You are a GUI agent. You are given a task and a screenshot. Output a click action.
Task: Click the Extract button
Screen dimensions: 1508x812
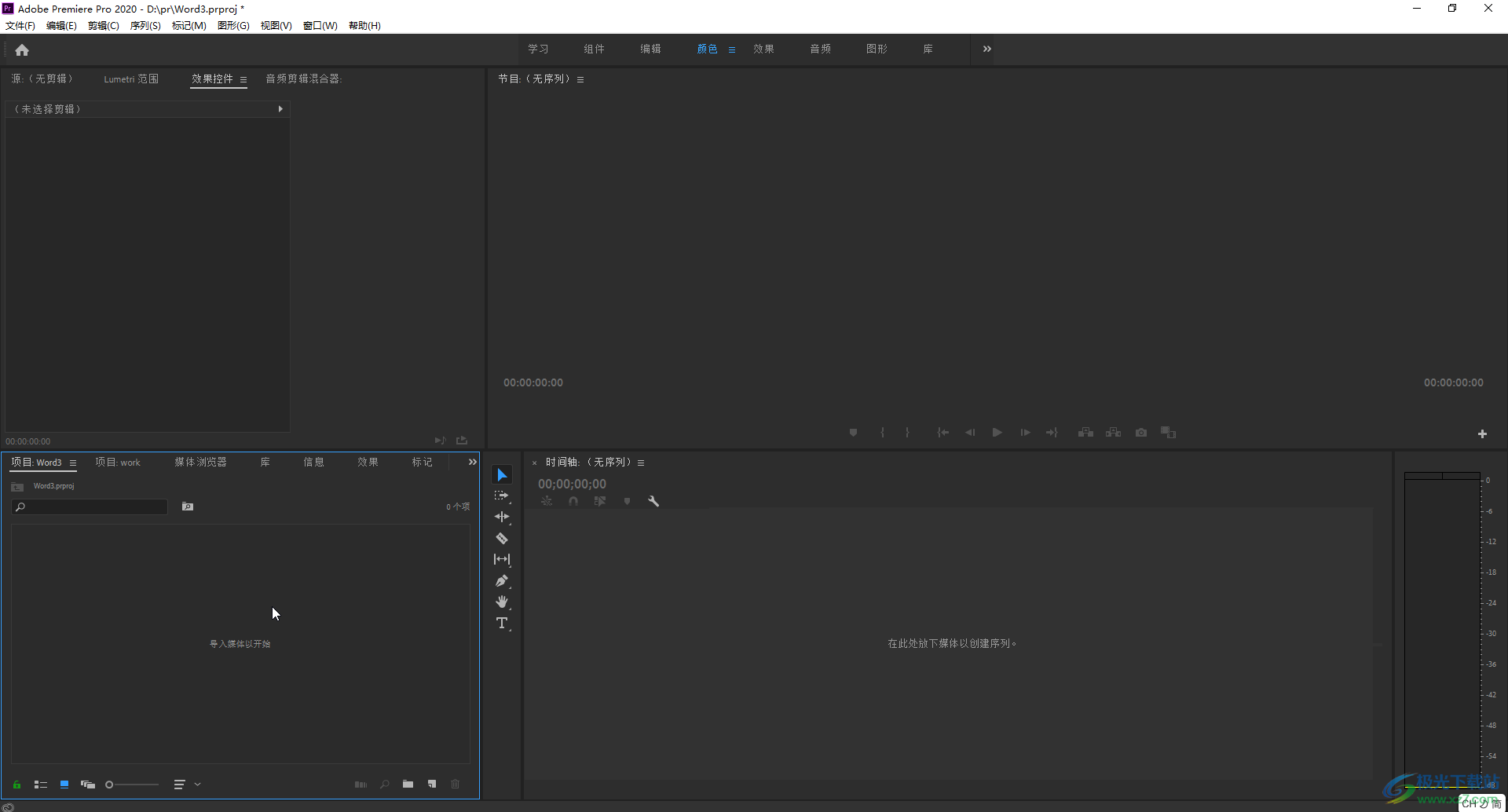[x=1114, y=433]
